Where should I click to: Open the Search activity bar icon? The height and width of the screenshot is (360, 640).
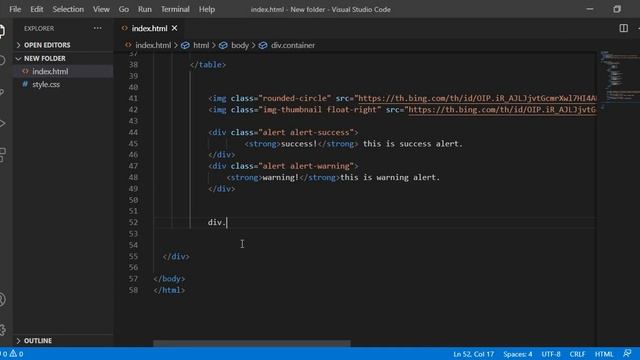click(x=2, y=61)
